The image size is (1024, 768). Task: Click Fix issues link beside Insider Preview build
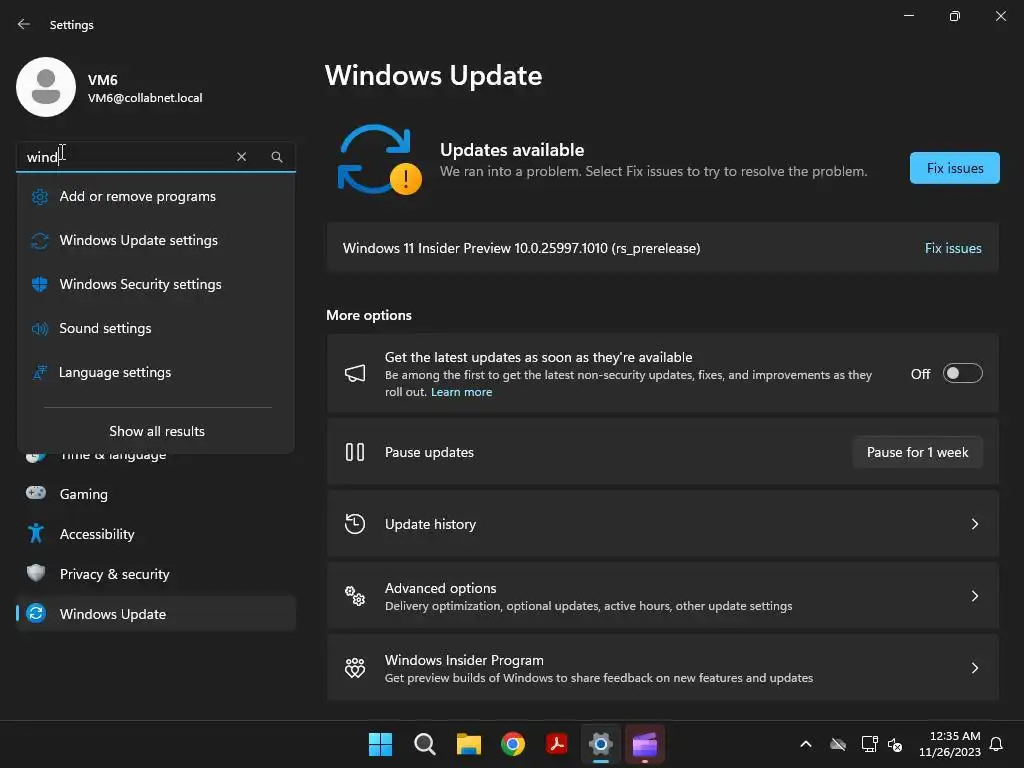pyautogui.click(x=953, y=248)
